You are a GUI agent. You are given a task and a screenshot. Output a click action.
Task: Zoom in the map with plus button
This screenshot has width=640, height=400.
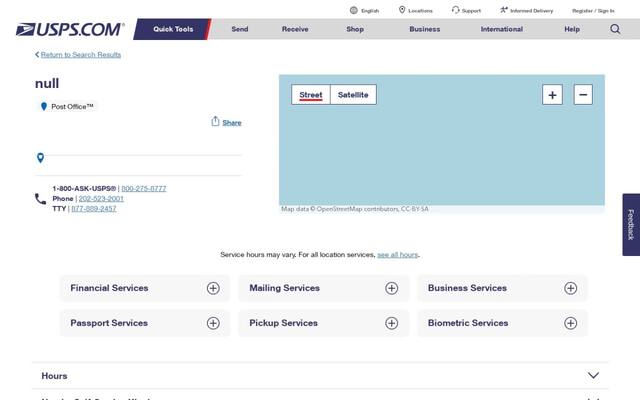[x=552, y=95]
